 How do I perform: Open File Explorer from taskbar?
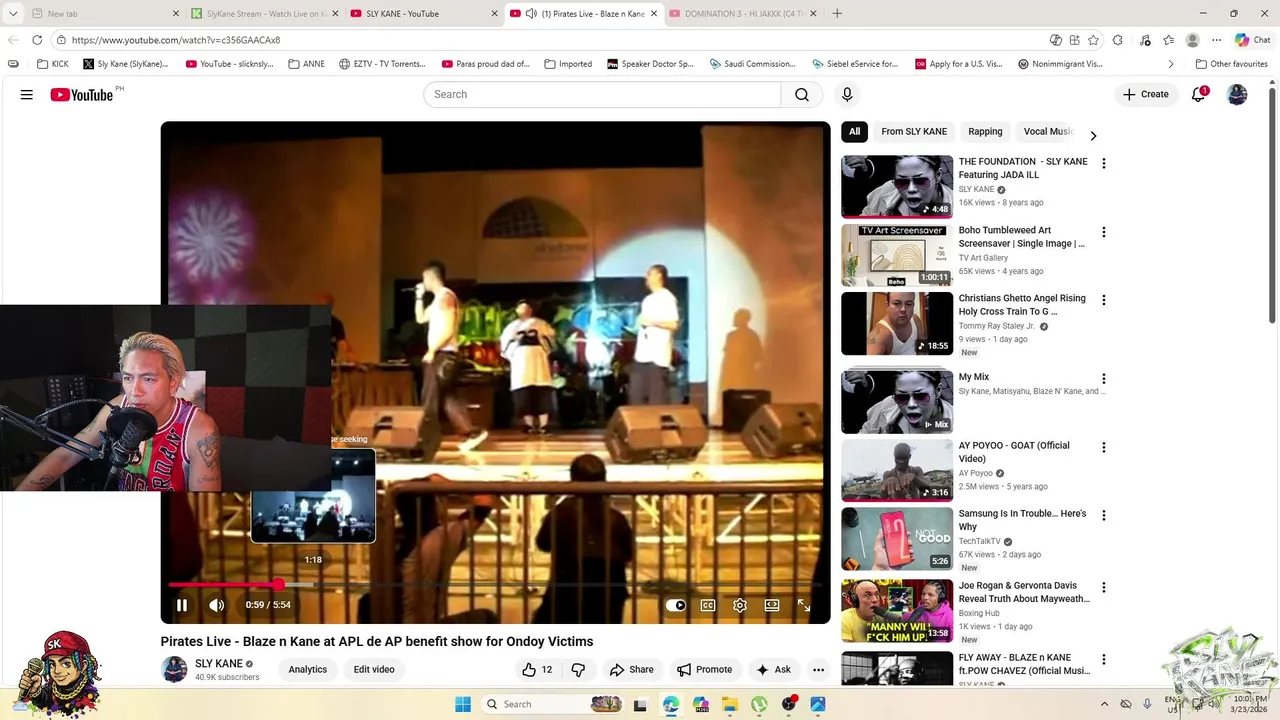click(730, 704)
